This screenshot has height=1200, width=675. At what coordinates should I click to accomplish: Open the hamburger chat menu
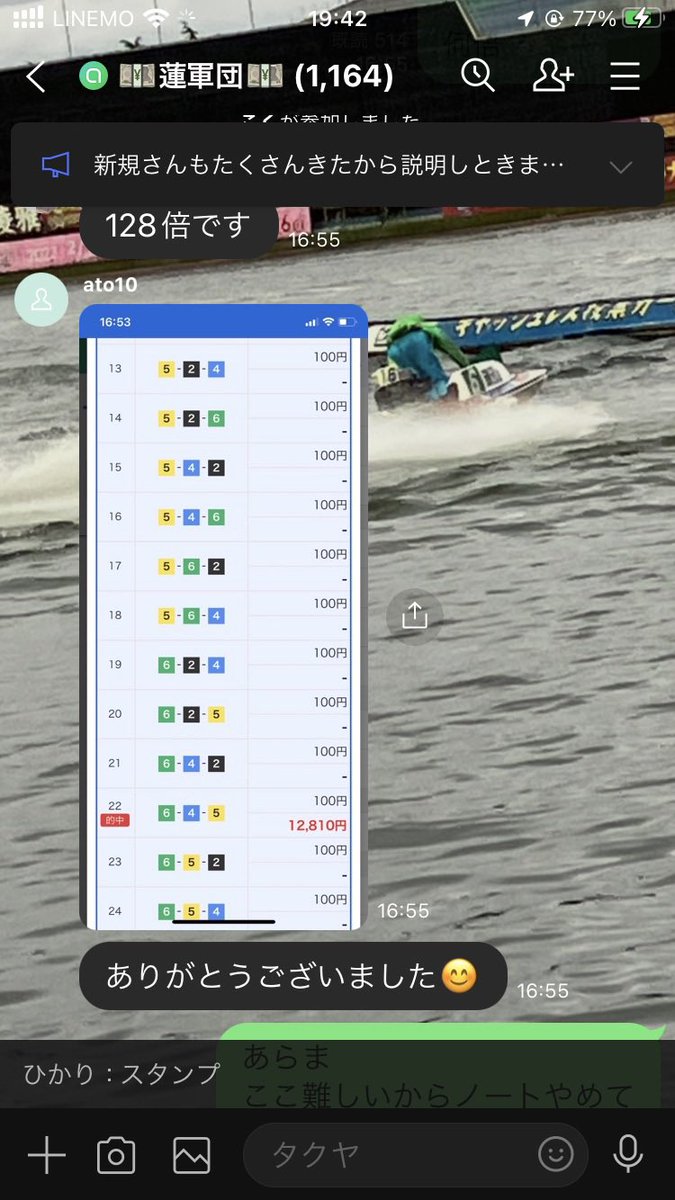click(x=625, y=76)
